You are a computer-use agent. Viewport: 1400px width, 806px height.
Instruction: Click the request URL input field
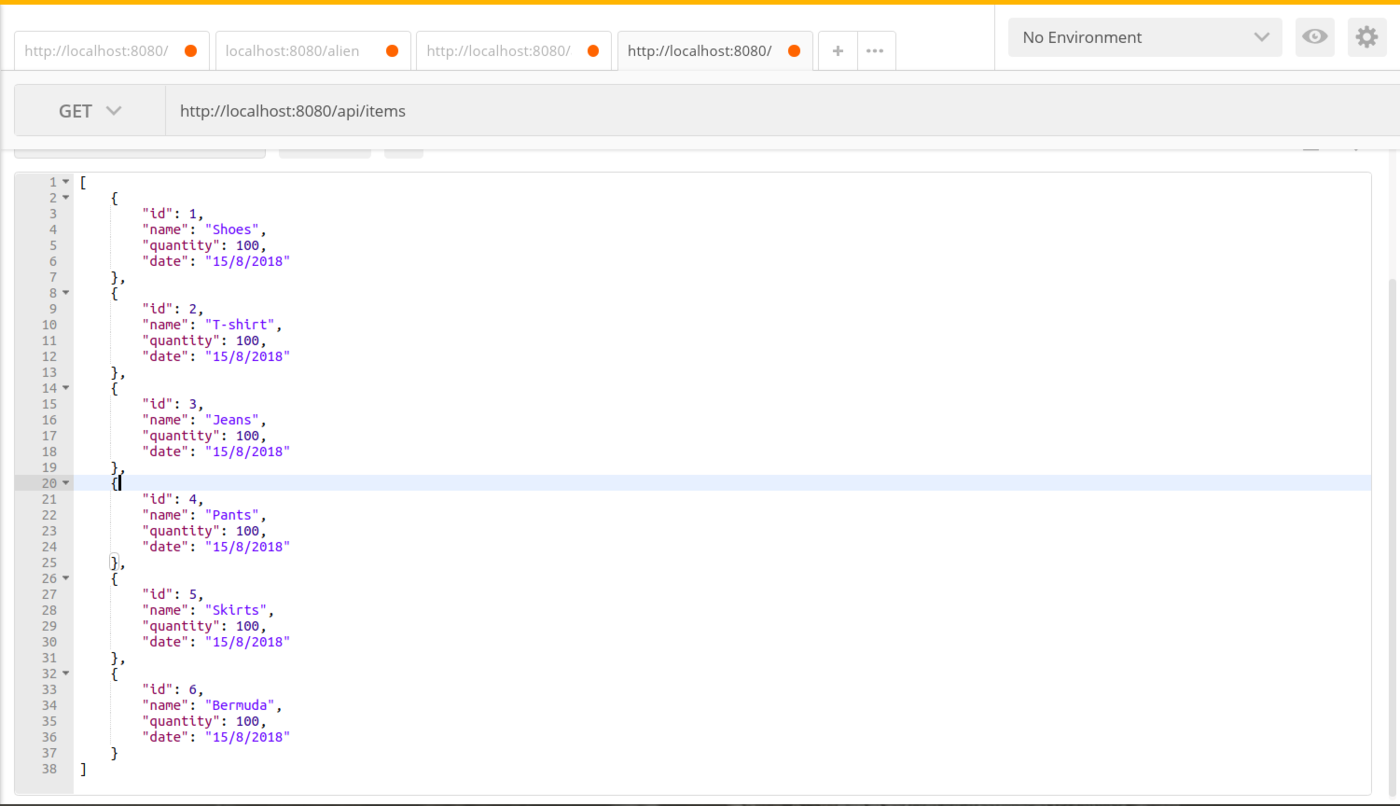[x=500, y=110]
